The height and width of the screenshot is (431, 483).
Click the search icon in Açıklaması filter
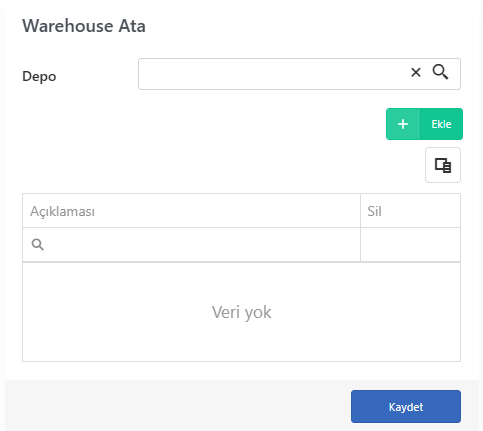point(37,245)
